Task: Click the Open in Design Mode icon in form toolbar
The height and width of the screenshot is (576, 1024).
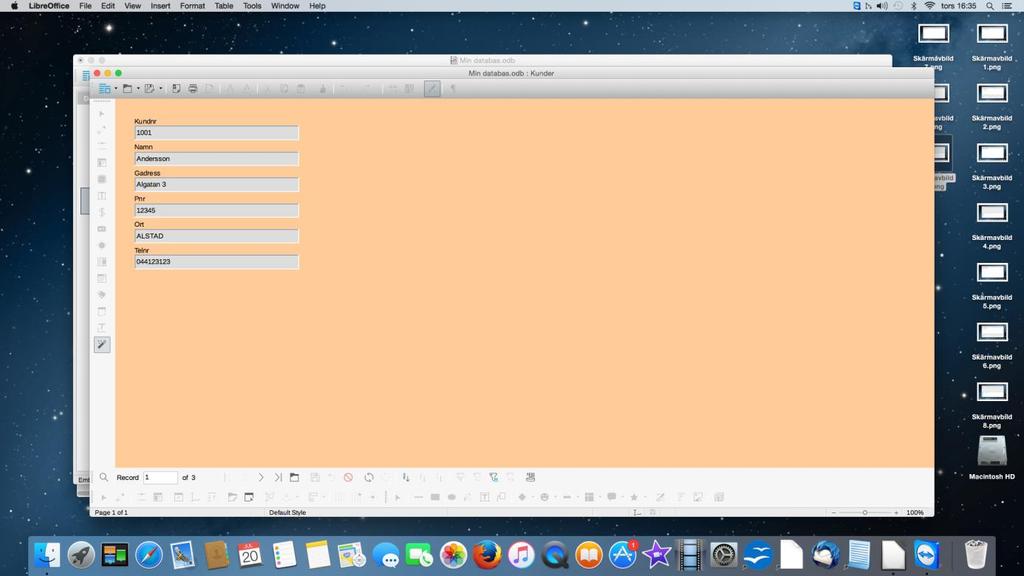Action: [x=249, y=497]
